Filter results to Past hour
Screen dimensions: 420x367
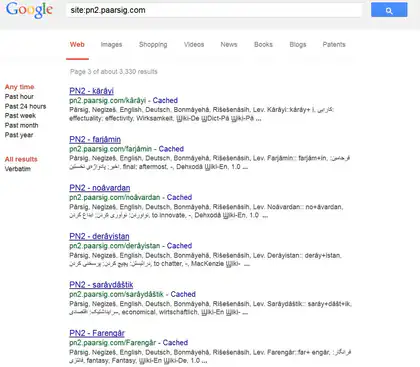19,97
